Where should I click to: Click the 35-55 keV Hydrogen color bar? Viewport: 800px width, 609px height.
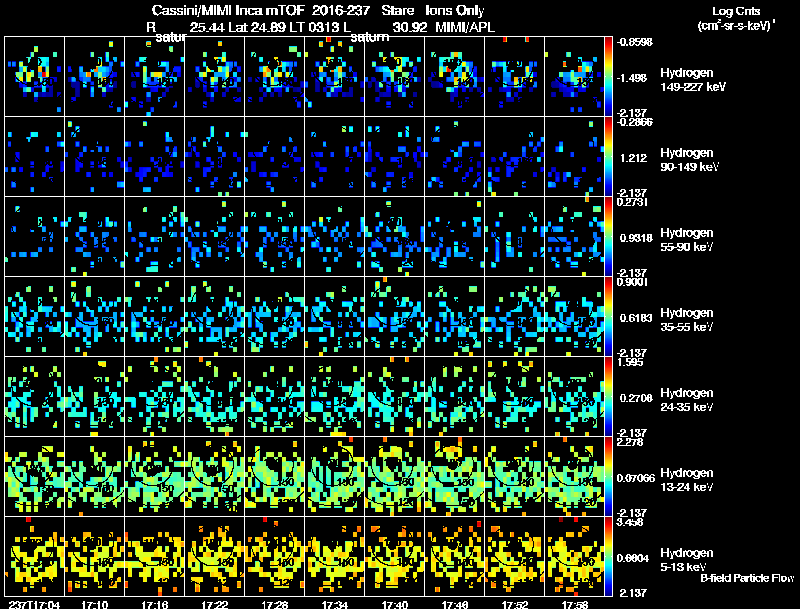(x=610, y=316)
